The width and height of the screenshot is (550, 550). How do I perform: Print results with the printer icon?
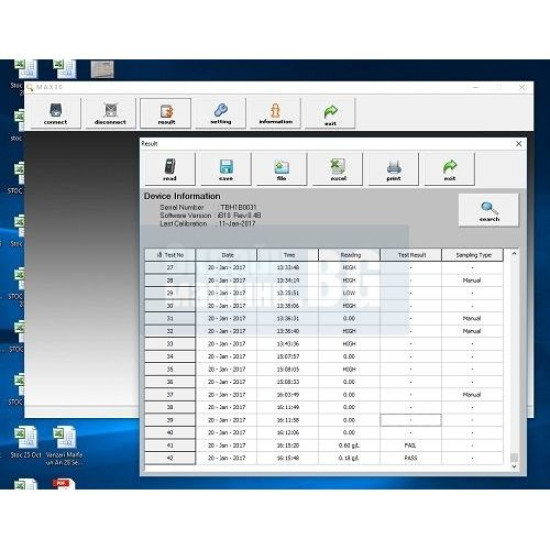(x=393, y=169)
